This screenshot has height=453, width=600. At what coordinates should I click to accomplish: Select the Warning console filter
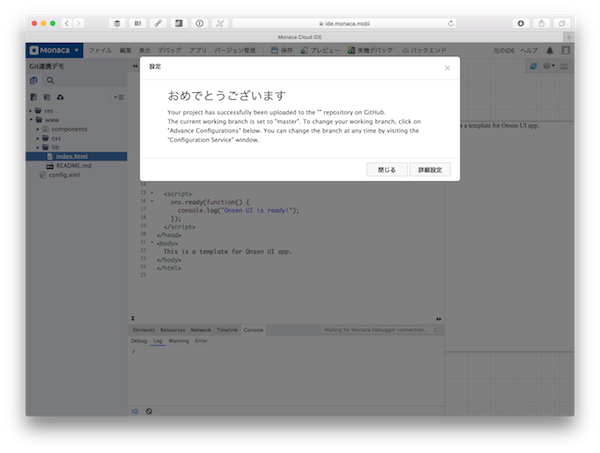pos(178,341)
